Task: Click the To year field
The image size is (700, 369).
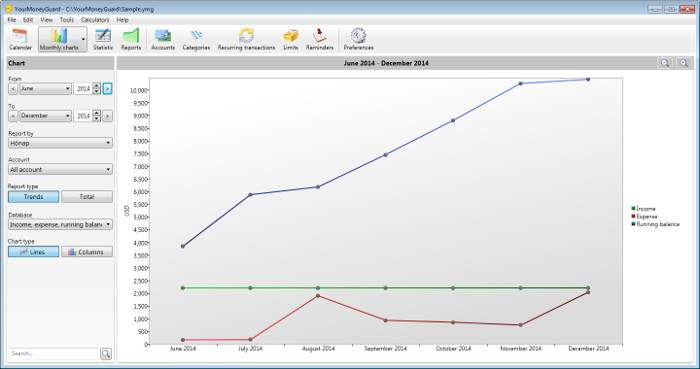Action: (83, 116)
